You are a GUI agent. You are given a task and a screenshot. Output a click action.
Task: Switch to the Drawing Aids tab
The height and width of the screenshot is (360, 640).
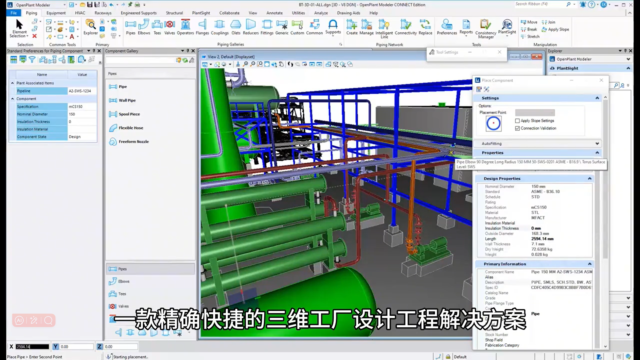pos(348,13)
